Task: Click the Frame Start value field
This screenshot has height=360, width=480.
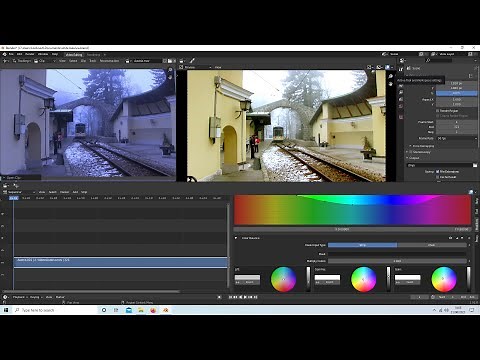Action: [456, 122]
